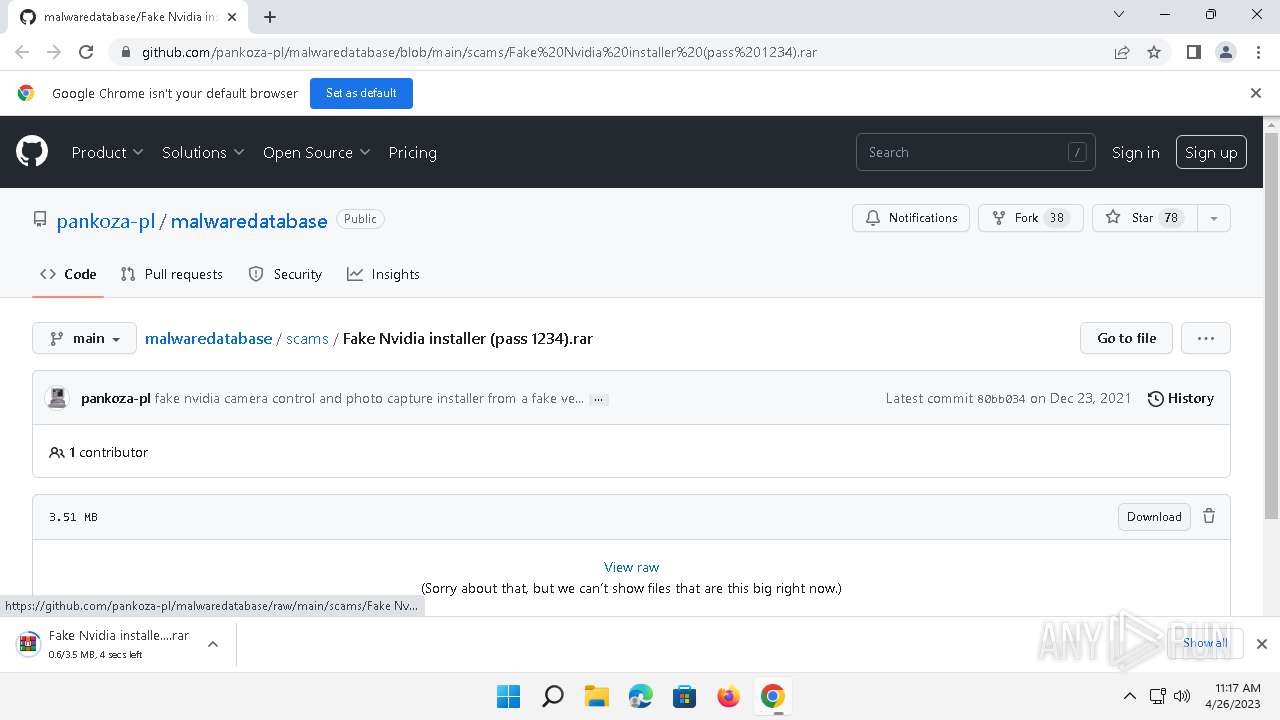Expand commit message ellipsis button
The image size is (1280, 720).
coord(598,399)
